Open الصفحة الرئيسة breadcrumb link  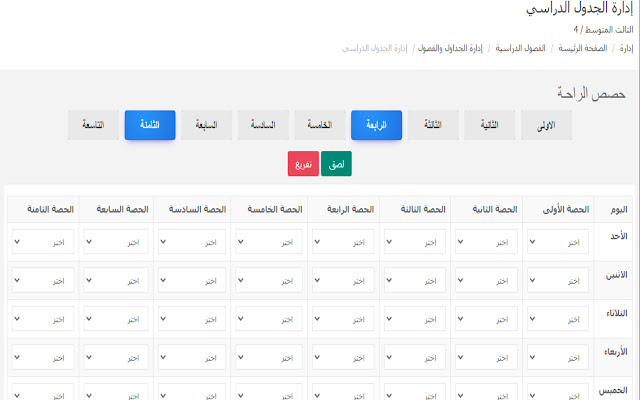click(x=582, y=49)
